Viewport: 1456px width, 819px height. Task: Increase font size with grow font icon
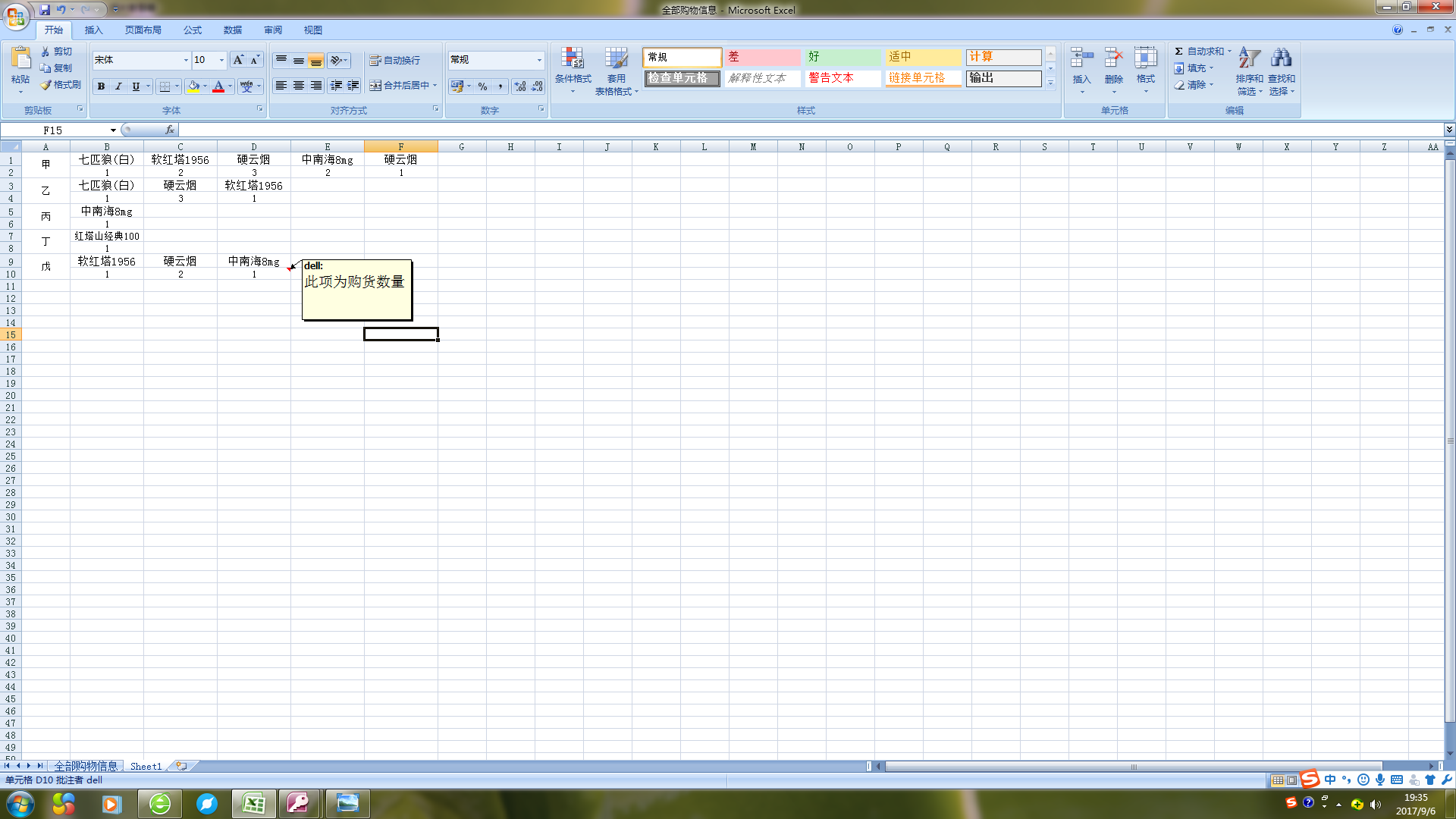238,60
